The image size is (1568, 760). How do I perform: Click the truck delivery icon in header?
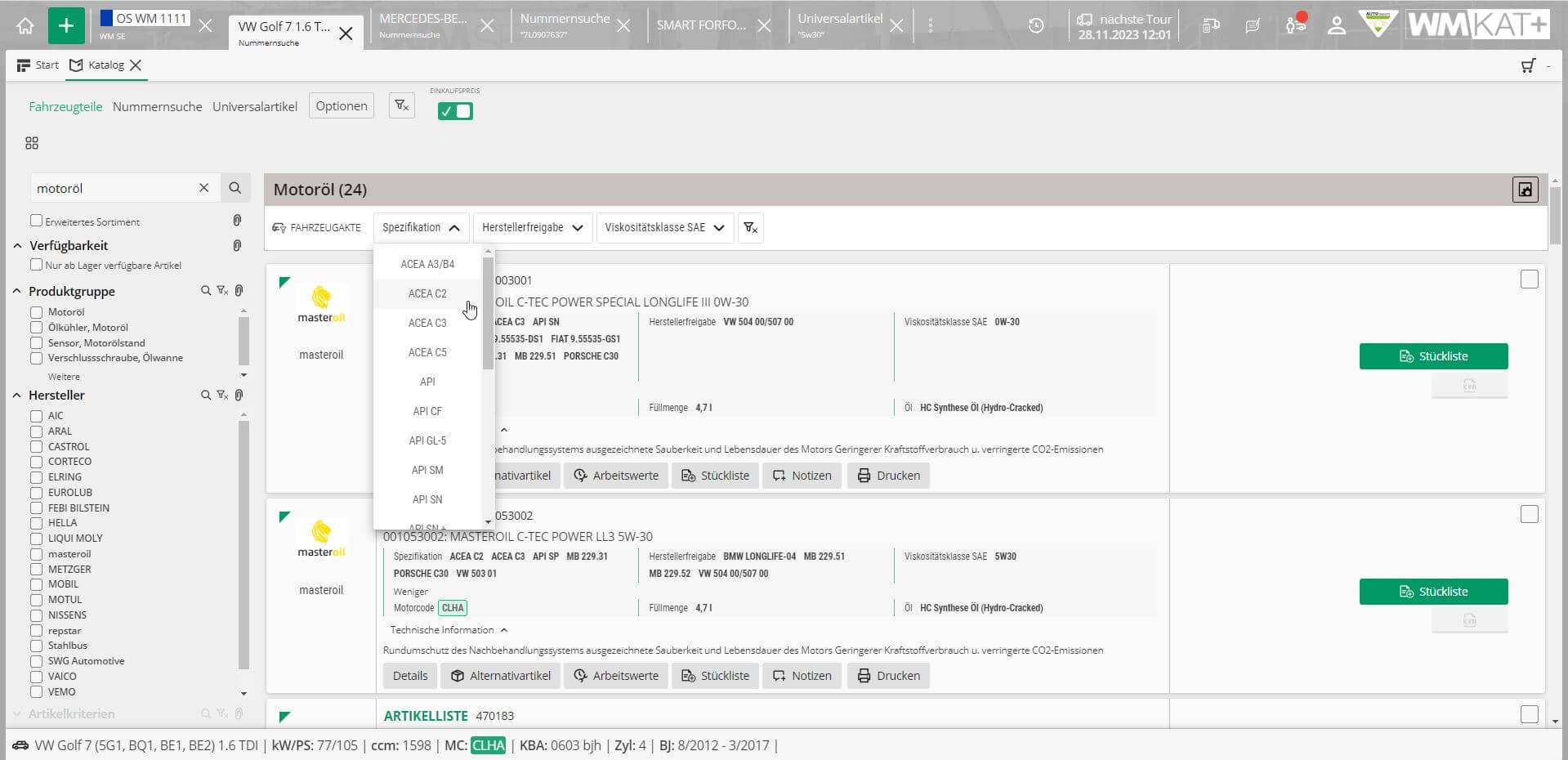(x=1211, y=25)
